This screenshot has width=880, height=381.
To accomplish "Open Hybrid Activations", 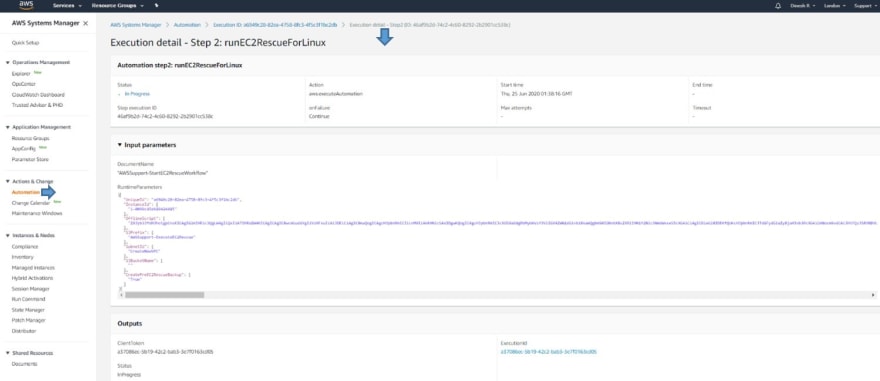I will coord(33,278).
